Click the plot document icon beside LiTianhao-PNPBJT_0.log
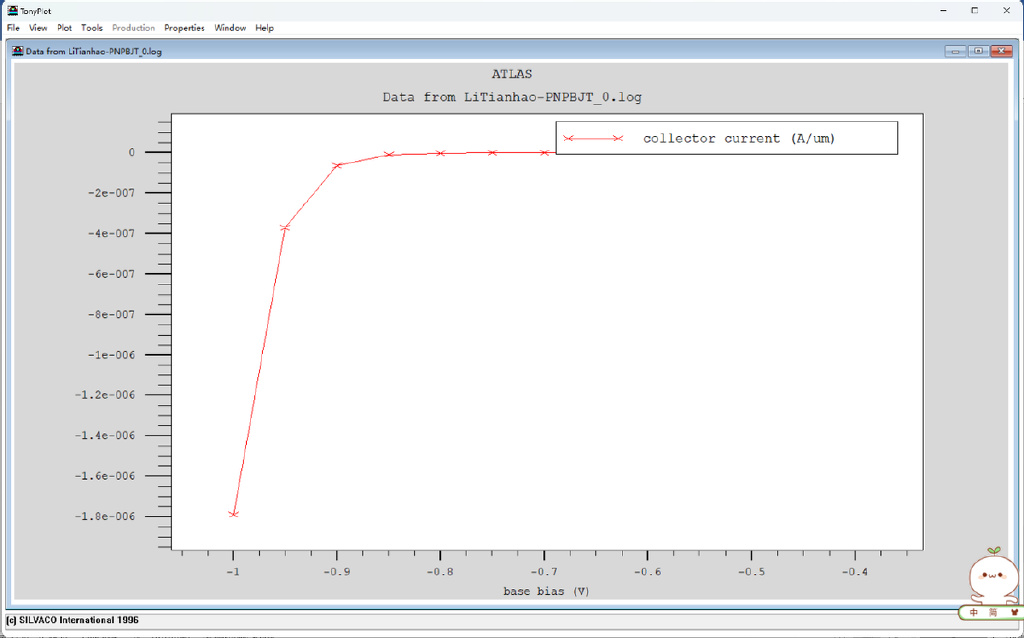This screenshot has width=1024, height=638. (x=18, y=51)
